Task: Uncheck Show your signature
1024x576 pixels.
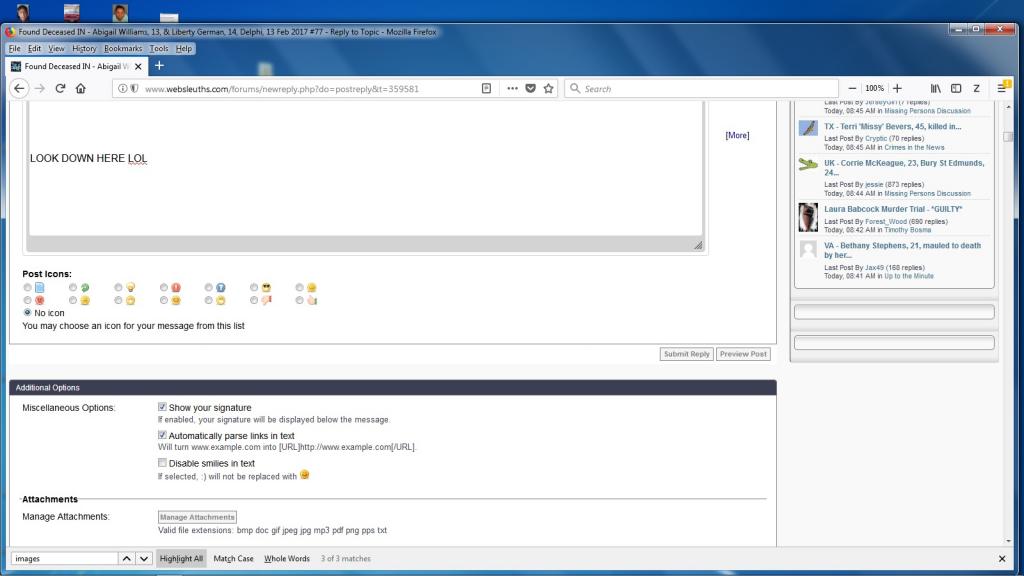Action: [163, 408]
